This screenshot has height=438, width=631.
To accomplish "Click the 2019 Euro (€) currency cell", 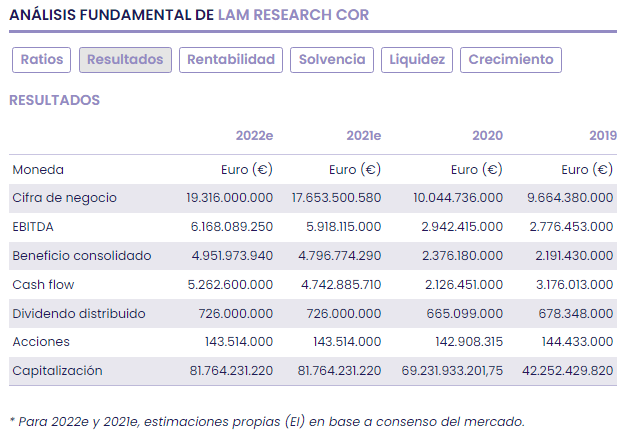I will click(x=587, y=169).
